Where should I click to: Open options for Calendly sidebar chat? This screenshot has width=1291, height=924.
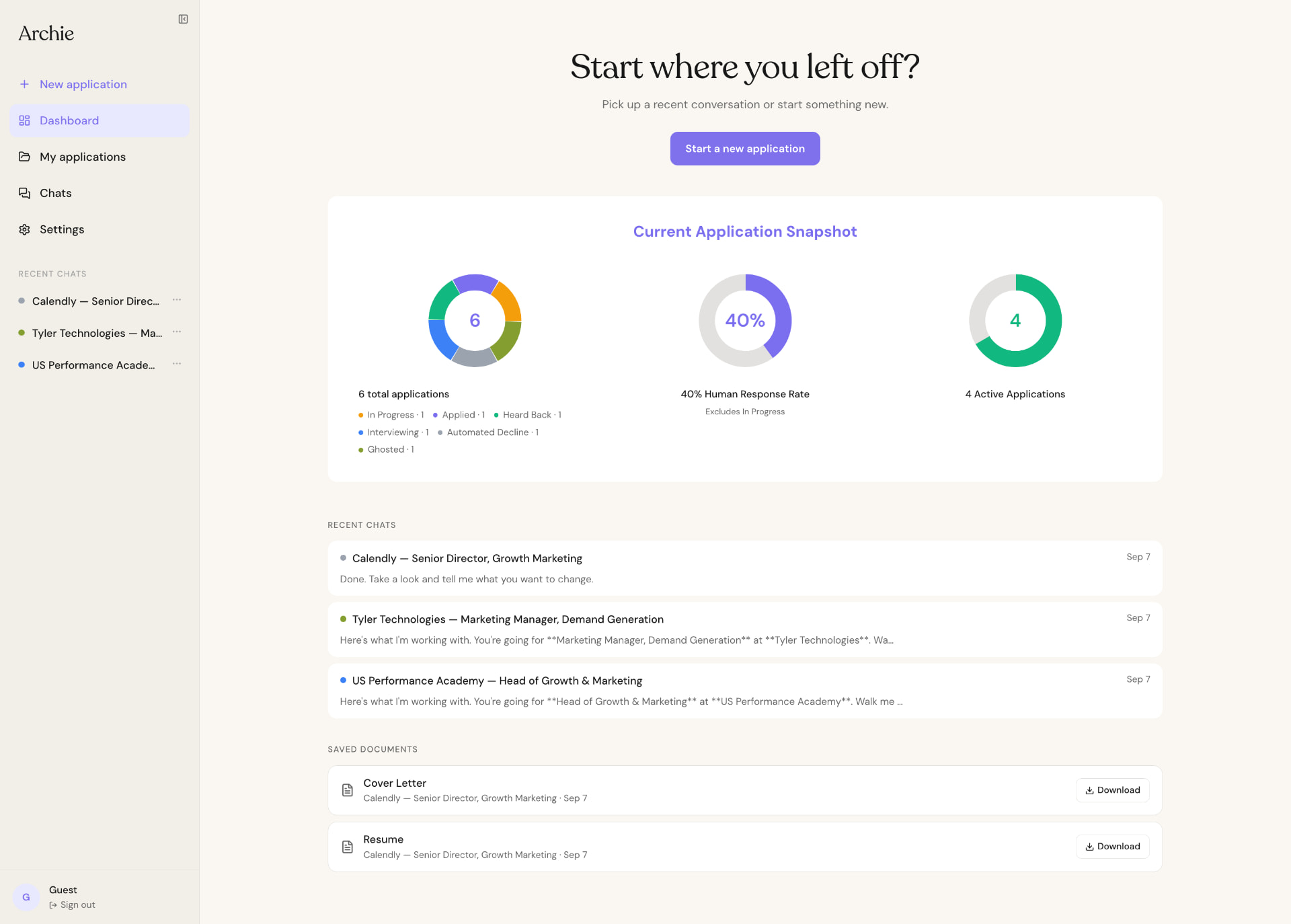tap(177, 300)
